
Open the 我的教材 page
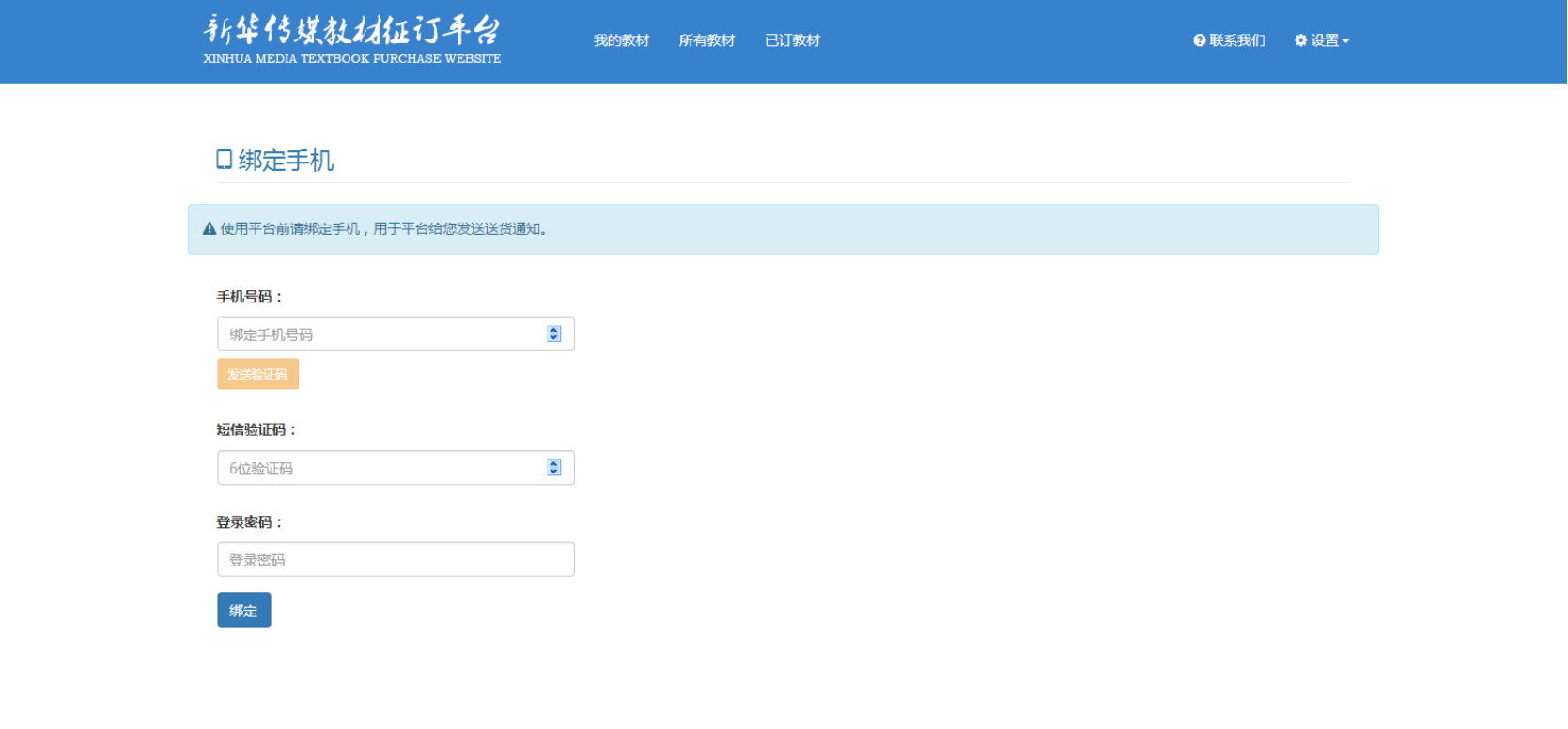pos(621,40)
